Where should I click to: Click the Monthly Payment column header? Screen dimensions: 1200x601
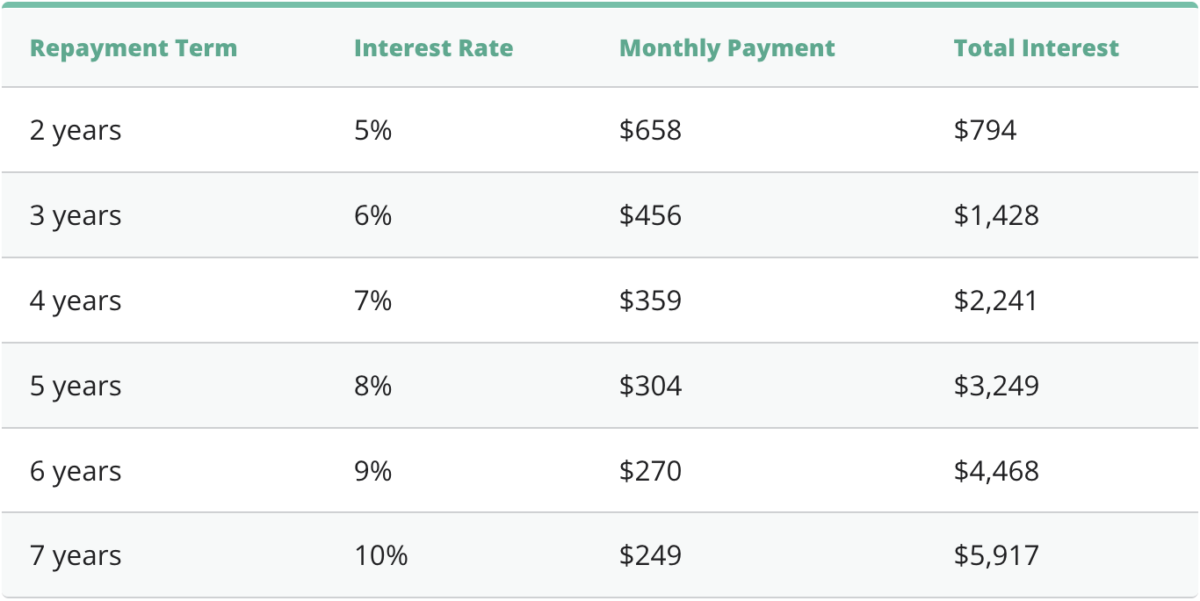(x=727, y=48)
